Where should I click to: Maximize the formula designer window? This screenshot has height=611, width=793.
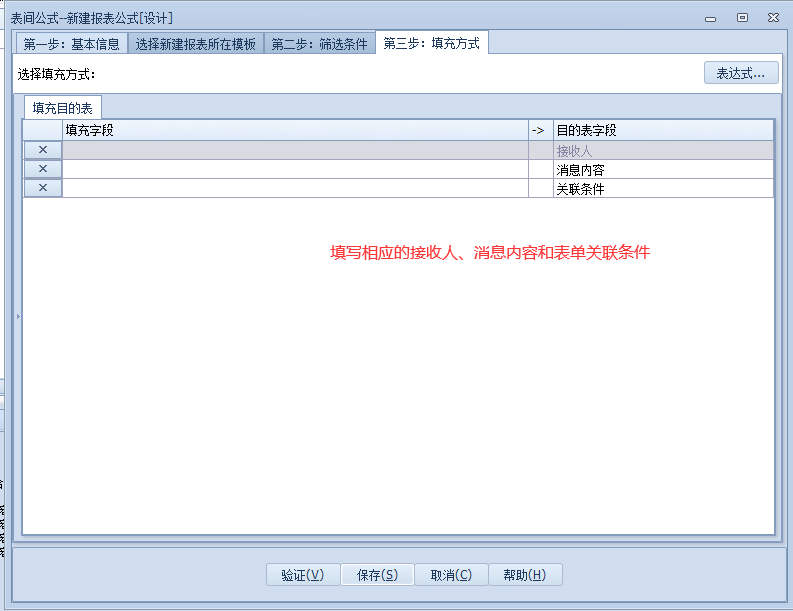[742, 17]
